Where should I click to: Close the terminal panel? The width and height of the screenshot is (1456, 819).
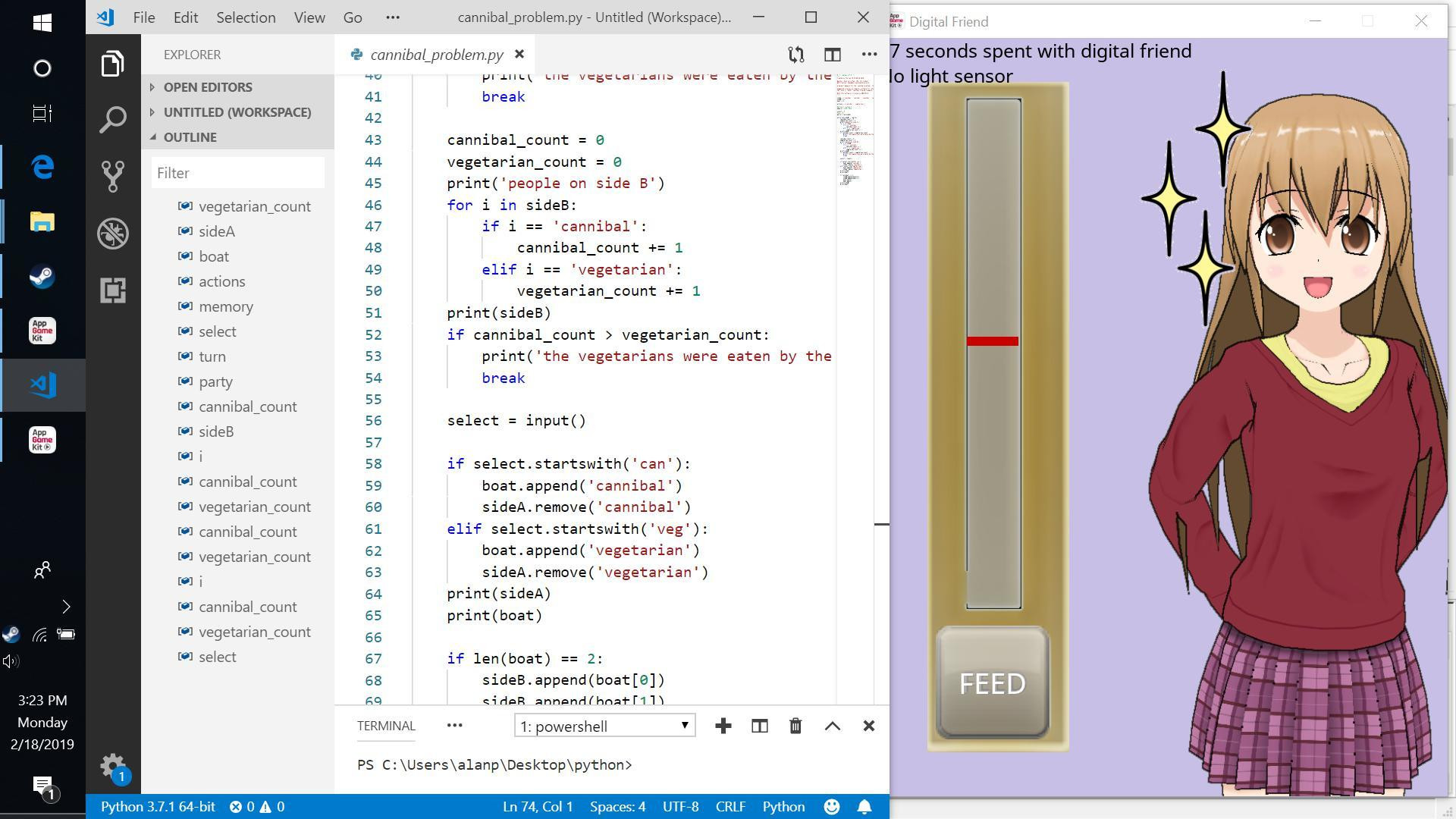tap(869, 726)
